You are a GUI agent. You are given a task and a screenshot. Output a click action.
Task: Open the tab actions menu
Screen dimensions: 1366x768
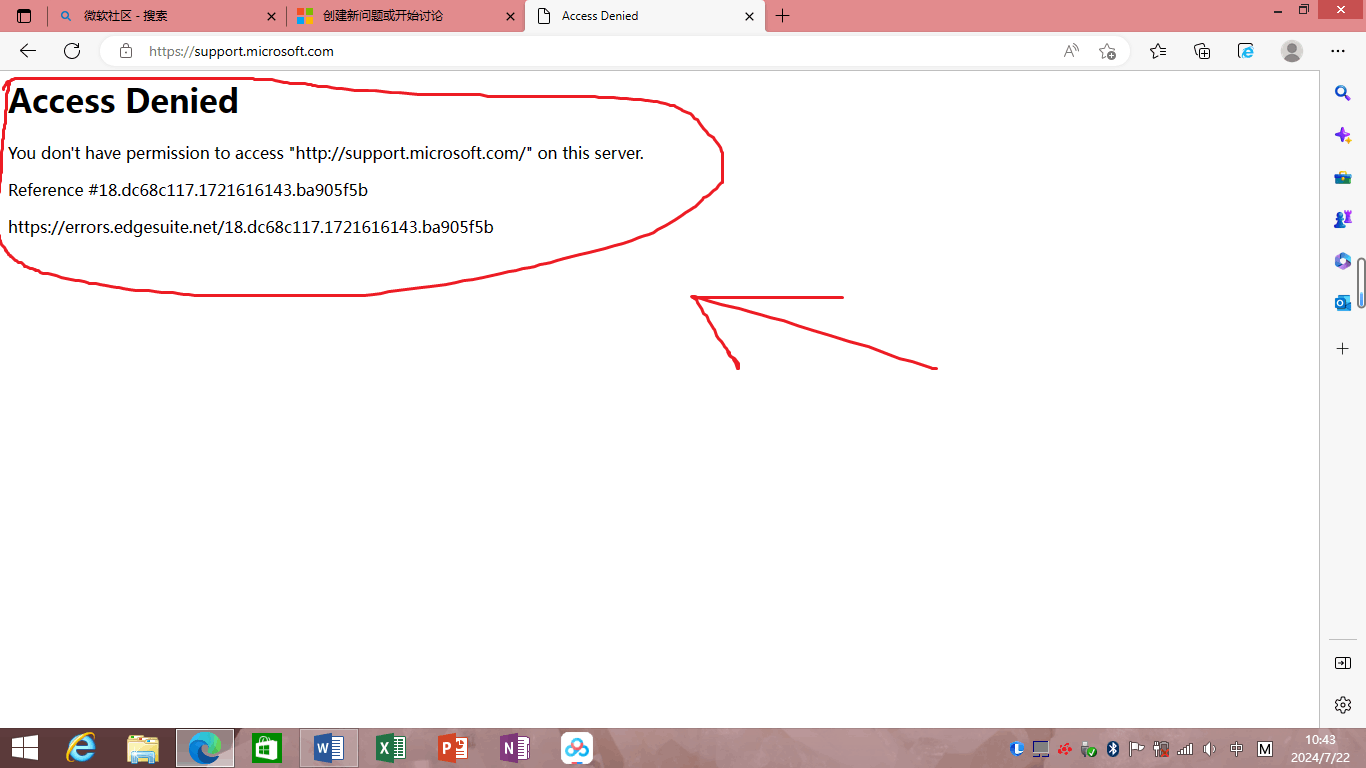(x=24, y=16)
